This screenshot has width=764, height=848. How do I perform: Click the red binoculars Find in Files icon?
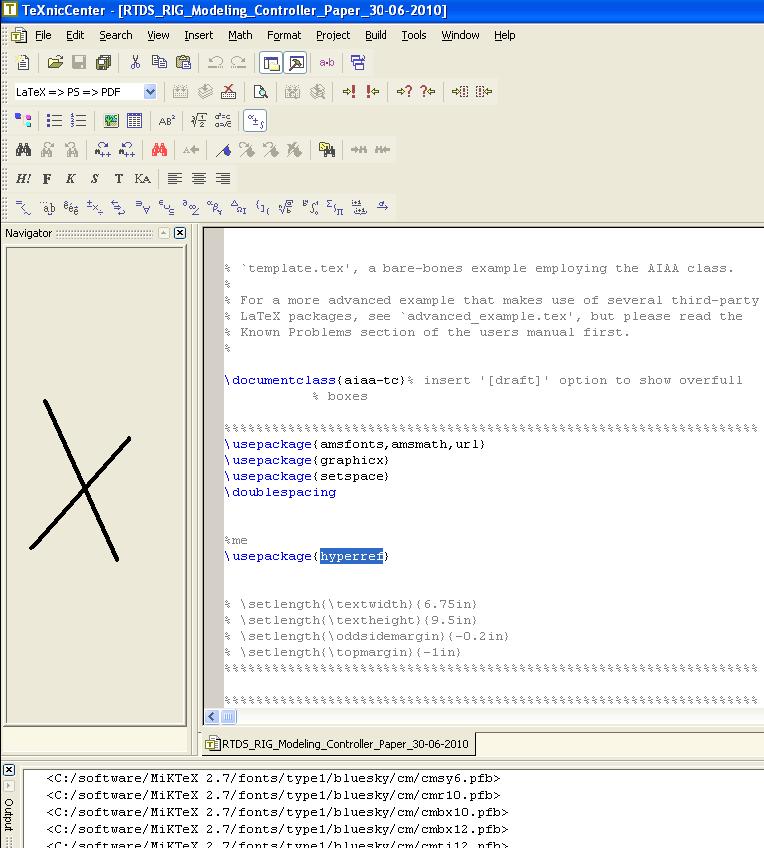click(159, 150)
